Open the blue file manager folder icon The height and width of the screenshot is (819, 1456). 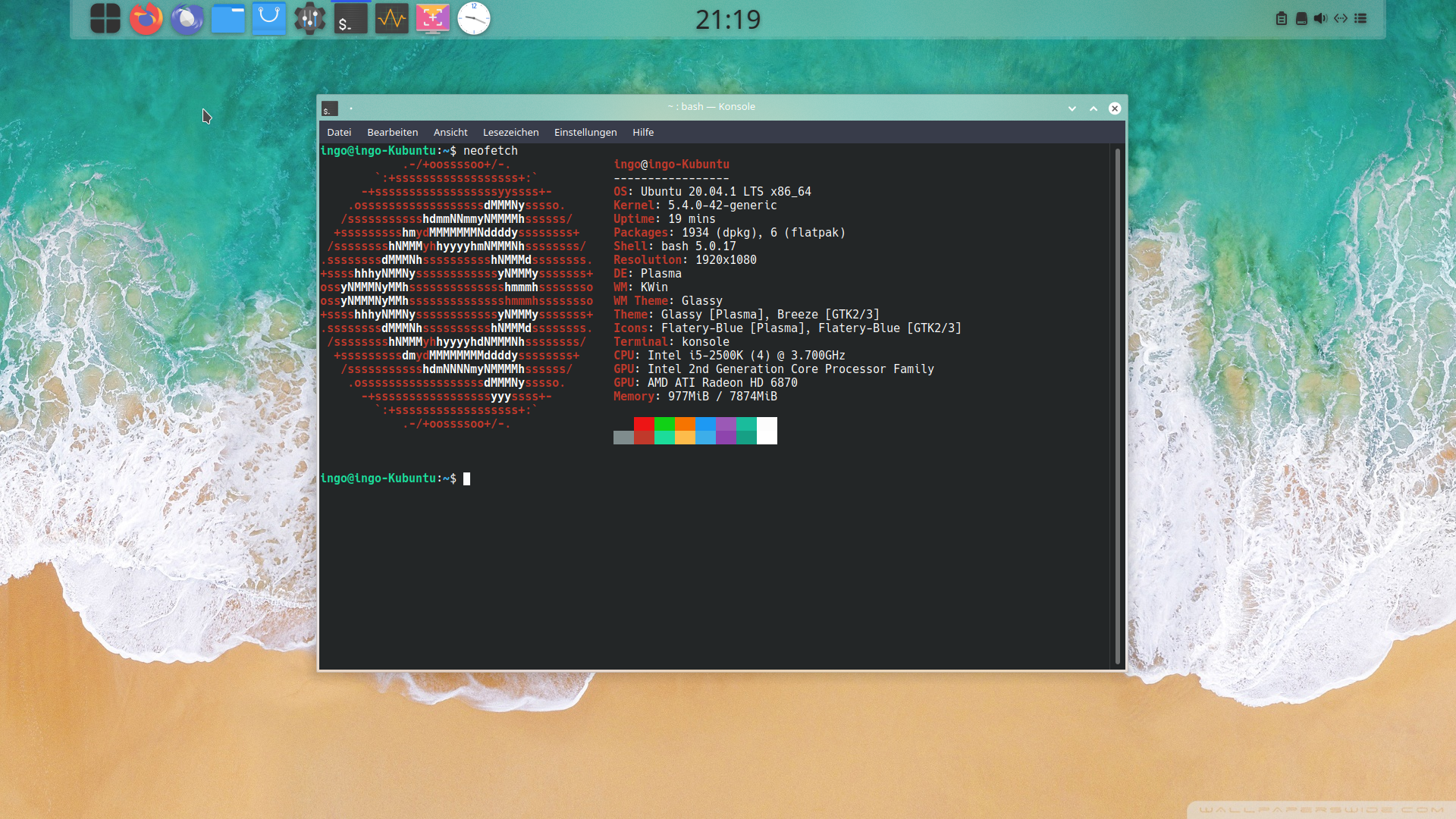coord(228,18)
